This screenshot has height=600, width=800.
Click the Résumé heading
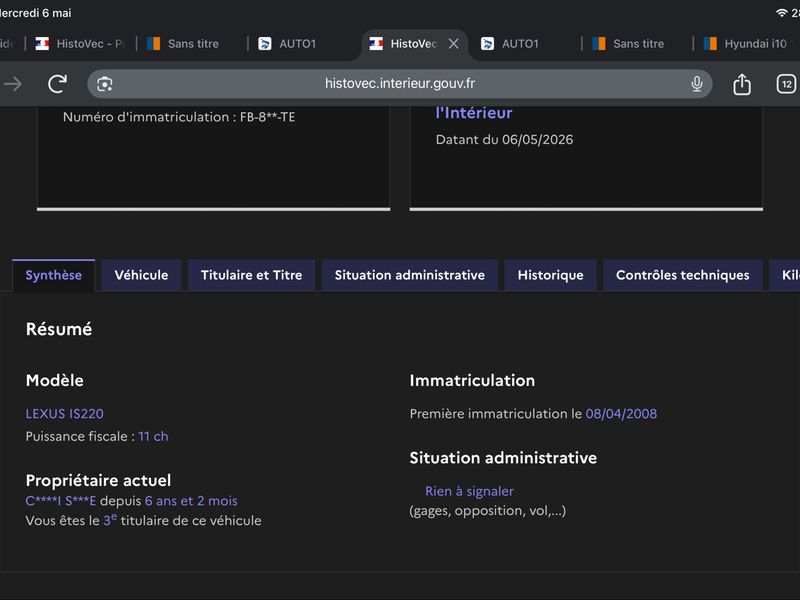click(x=59, y=329)
